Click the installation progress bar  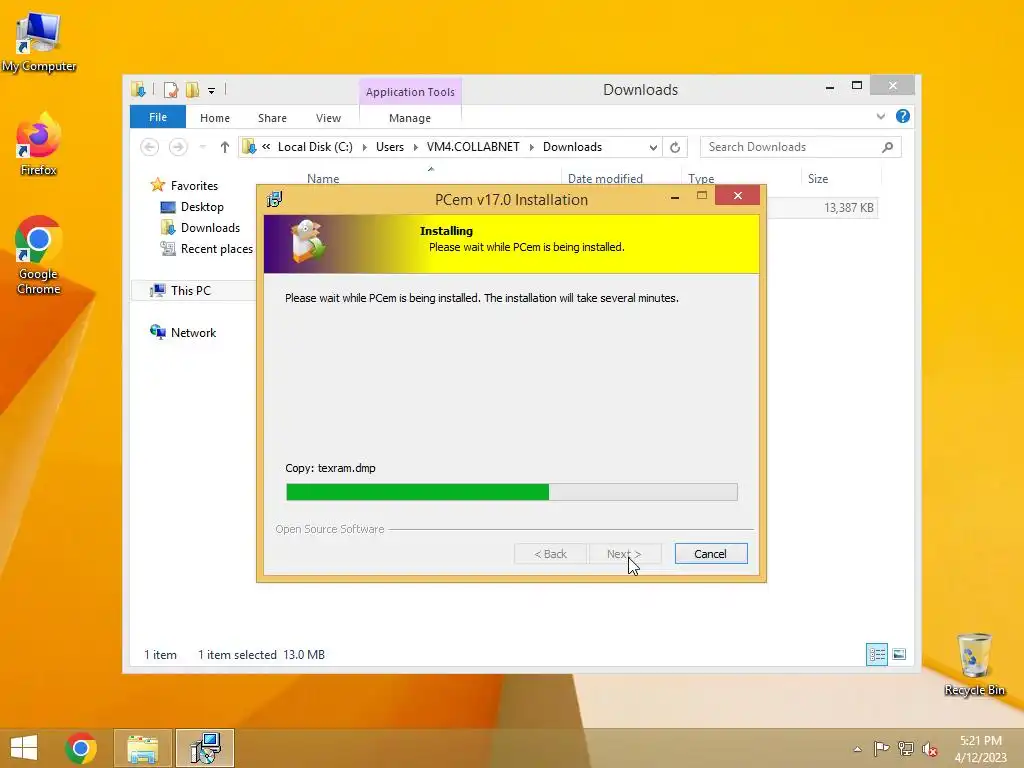pyautogui.click(x=512, y=492)
